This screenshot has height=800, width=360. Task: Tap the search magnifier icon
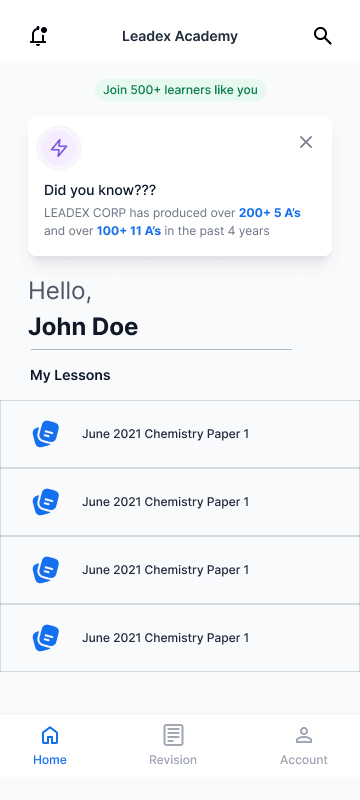pyautogui.click(x=322, y=36)
